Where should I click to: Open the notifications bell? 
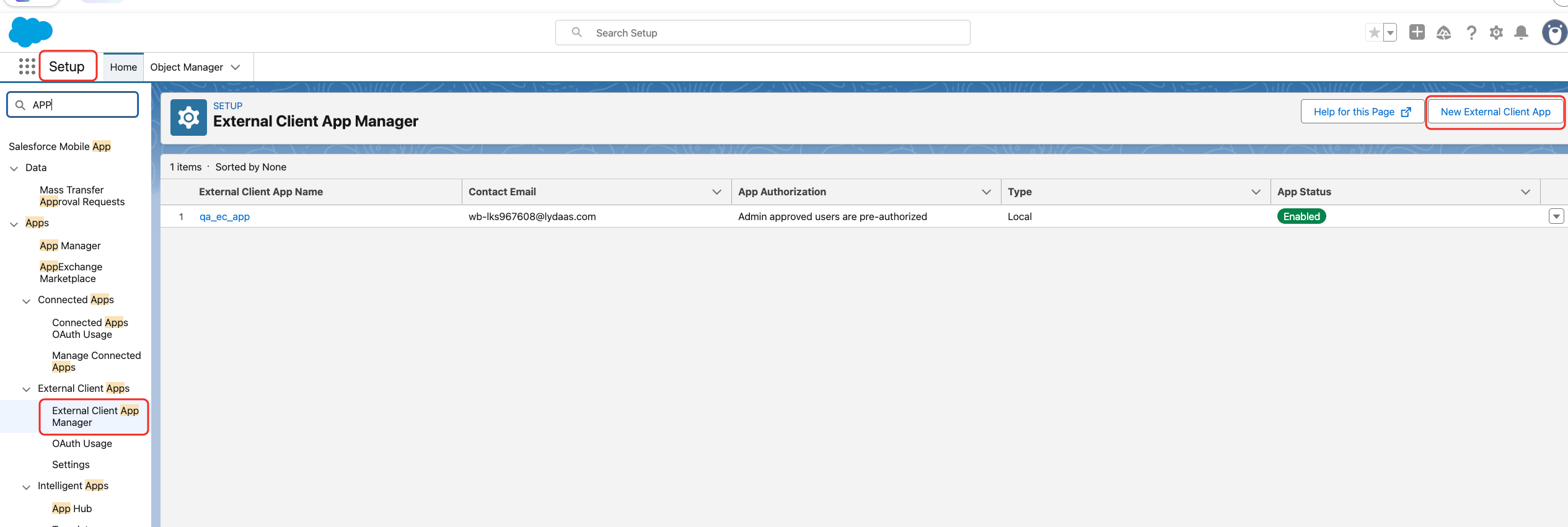(1521, 32)
